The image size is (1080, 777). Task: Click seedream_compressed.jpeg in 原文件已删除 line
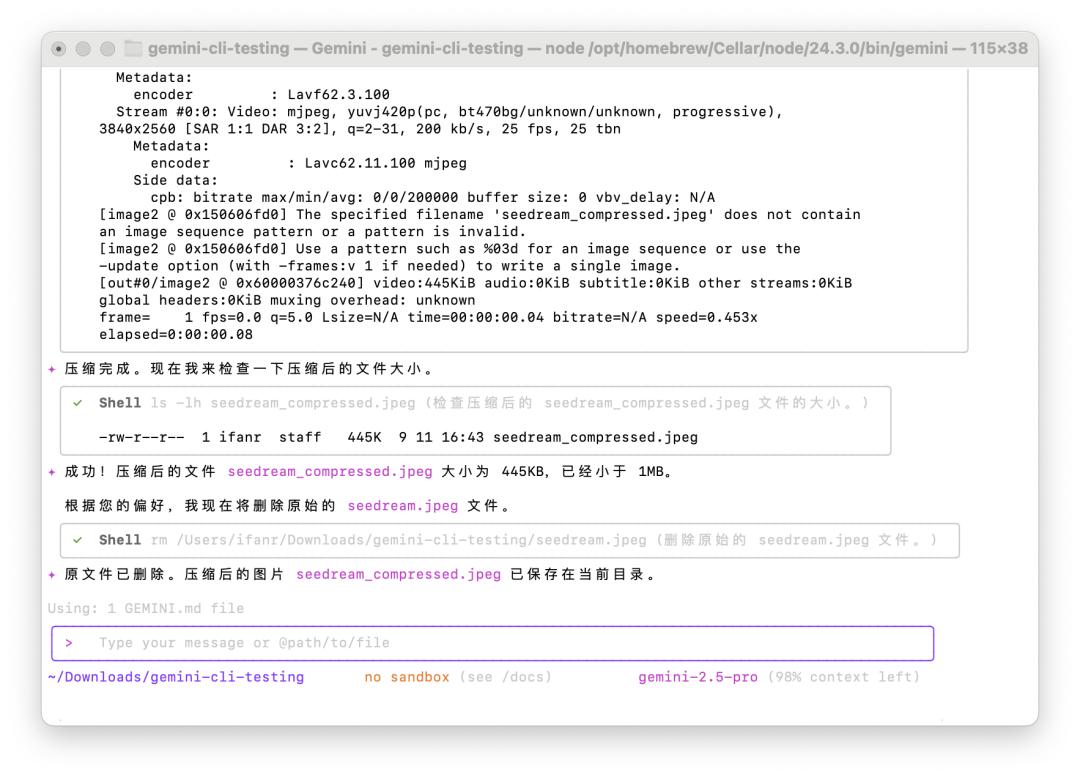pyautogui.click(x=399, y=574)
